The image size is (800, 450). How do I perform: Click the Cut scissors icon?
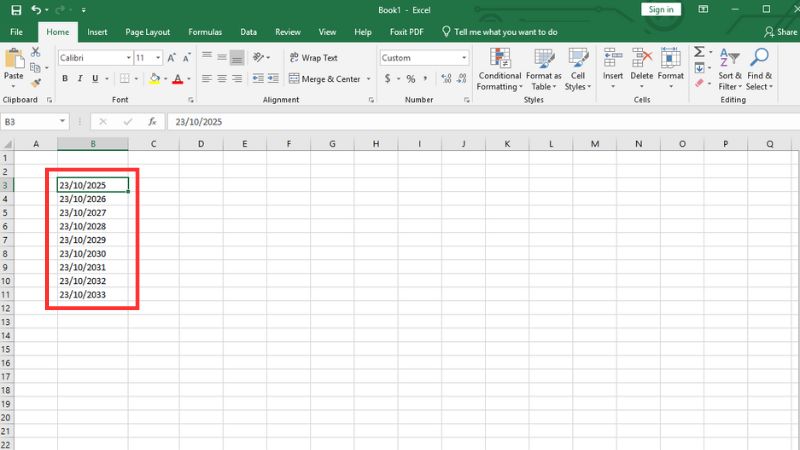[37, 53]
